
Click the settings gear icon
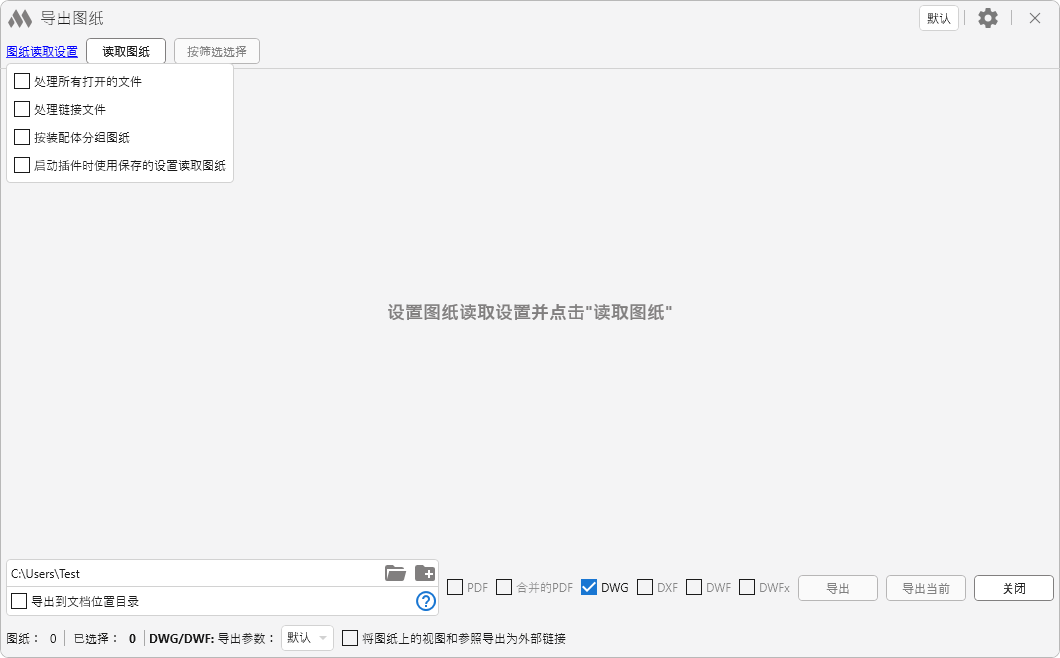[988, 18]
